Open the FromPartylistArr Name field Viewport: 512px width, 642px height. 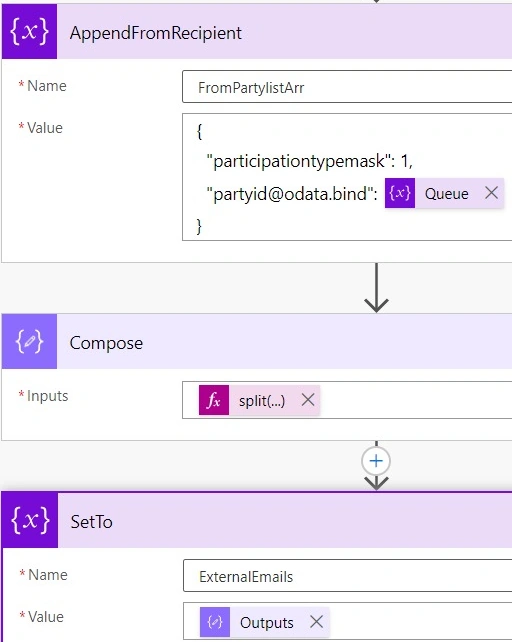[x=347, y=87]
